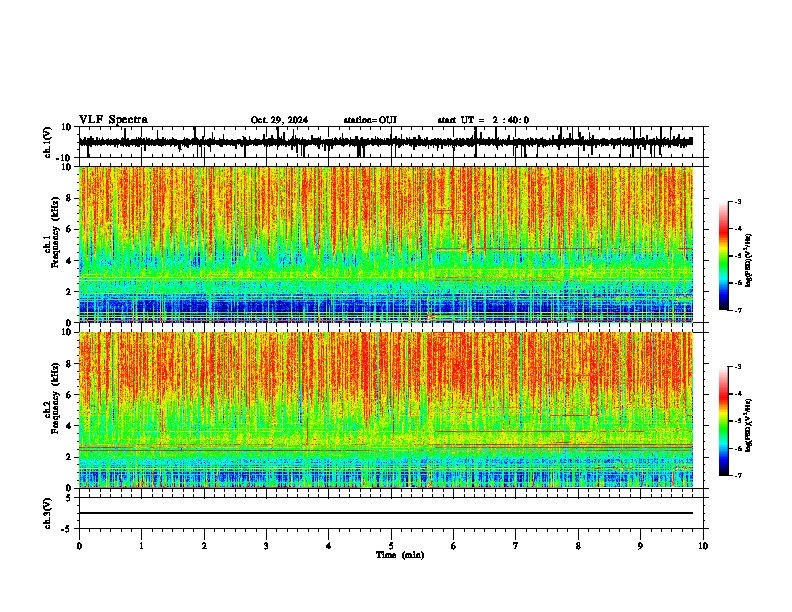Click the ch.1 color bar log(PSD) label
The image size is (792, 612).
(x=749, y=260)
